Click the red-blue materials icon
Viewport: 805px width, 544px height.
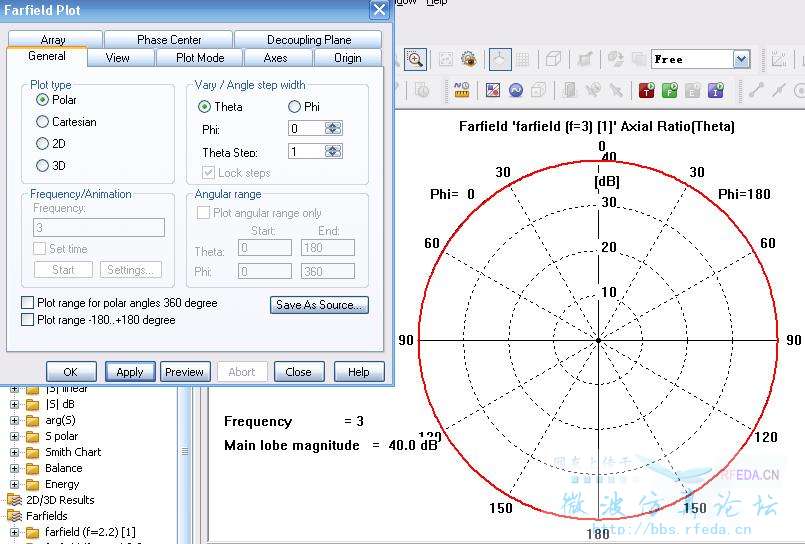click(x=493, y=91)
